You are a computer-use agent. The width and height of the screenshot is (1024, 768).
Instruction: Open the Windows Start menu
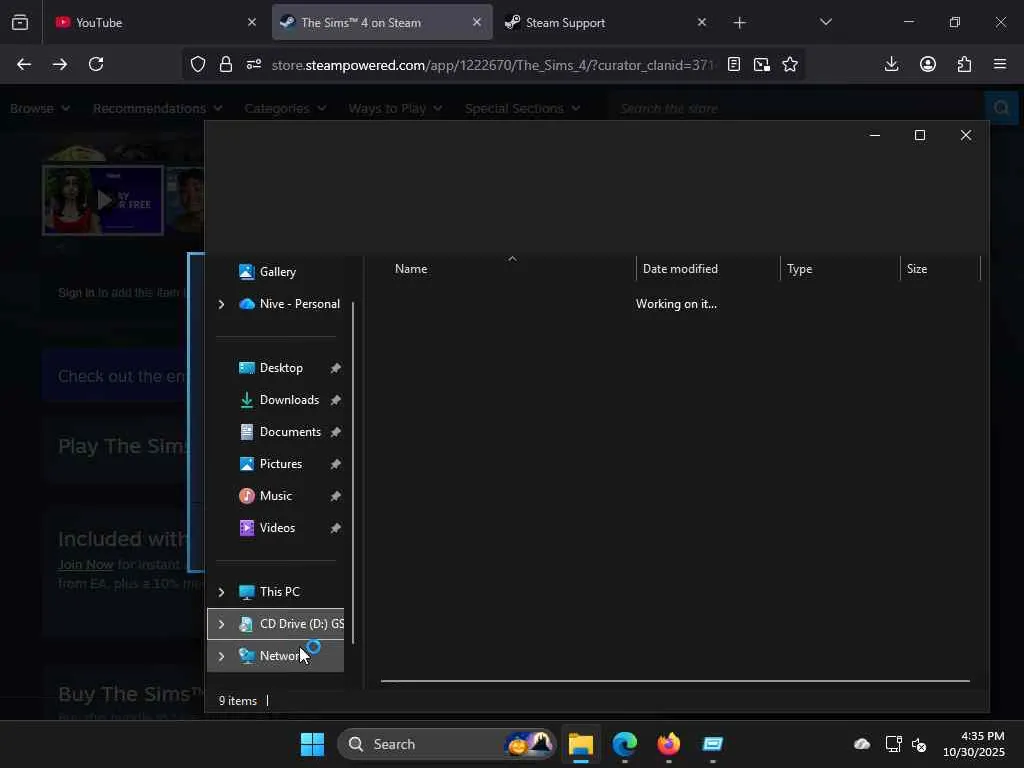pos(312,744)
